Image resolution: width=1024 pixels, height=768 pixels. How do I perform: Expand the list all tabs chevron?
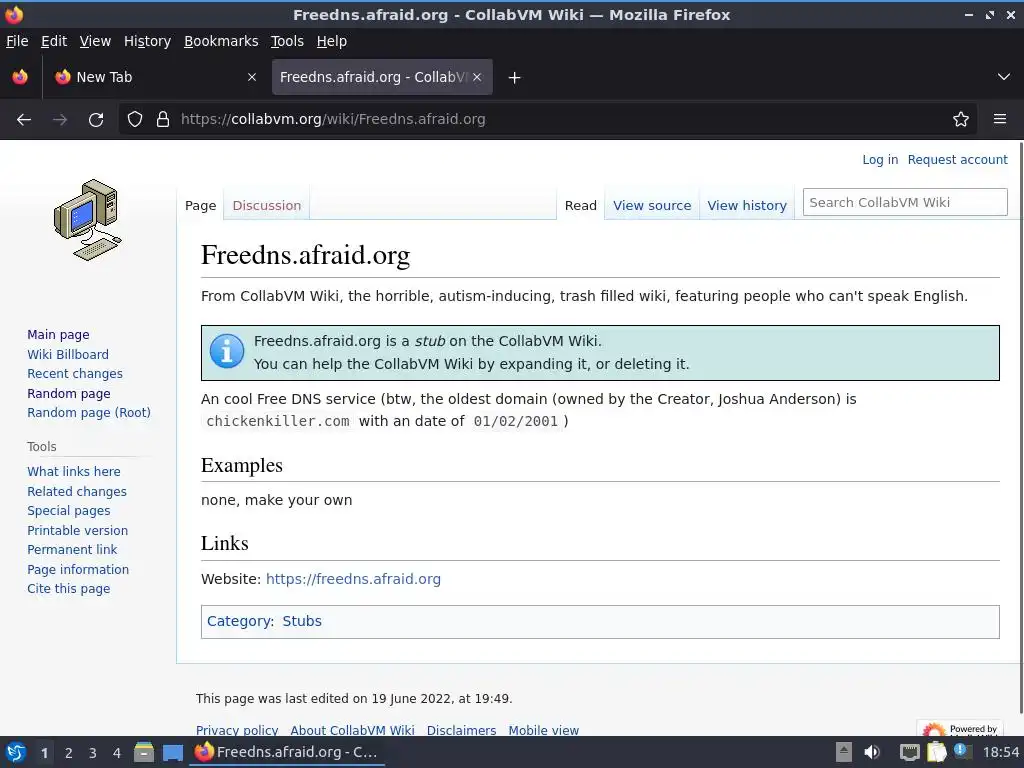pos(1004,77)
